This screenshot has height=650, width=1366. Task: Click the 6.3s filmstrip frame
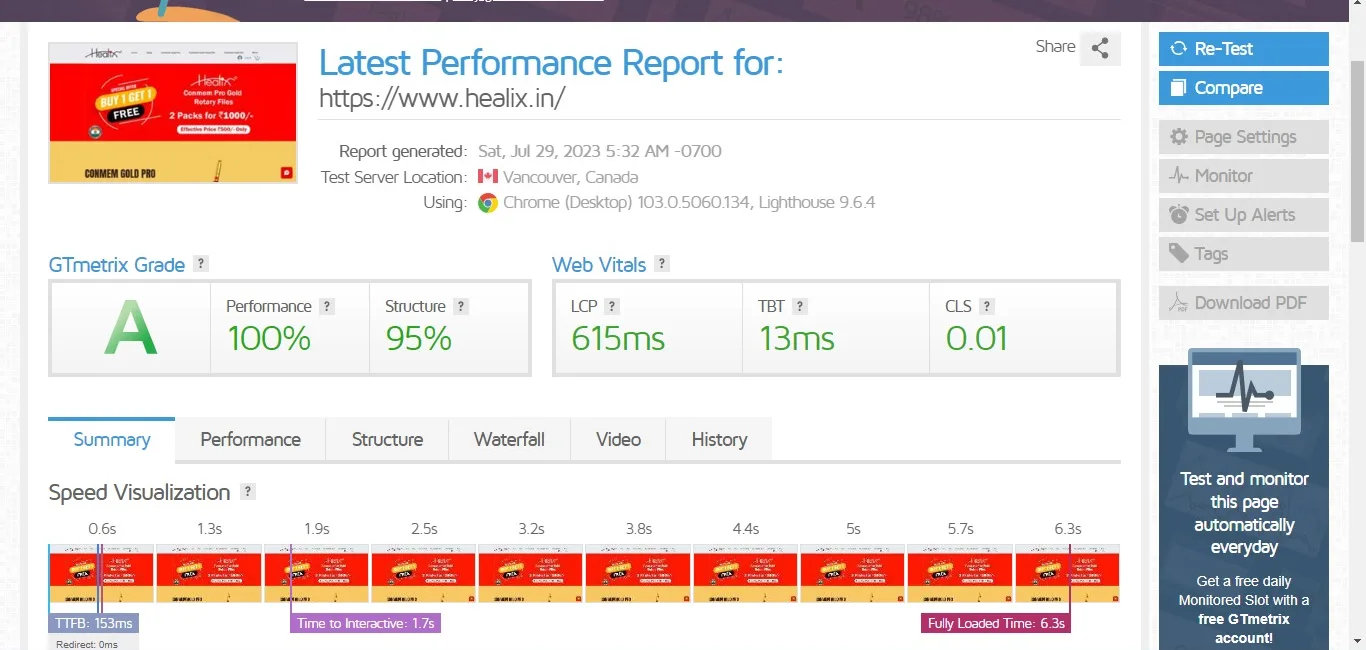click(x=1068, y=573)
